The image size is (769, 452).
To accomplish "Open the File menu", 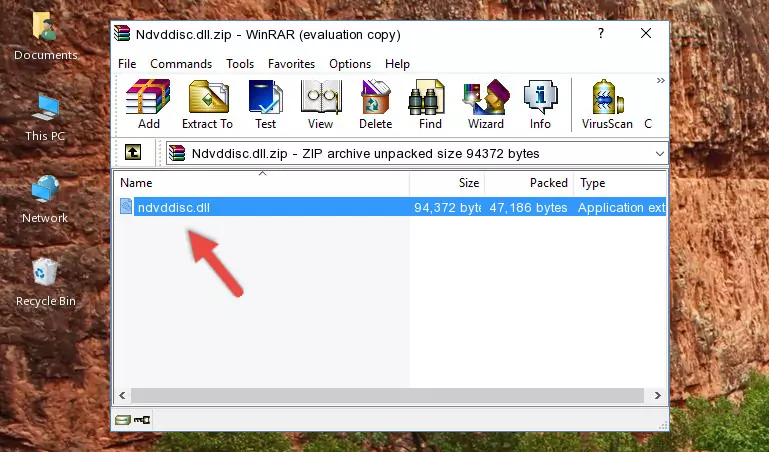I will point(127,64).
